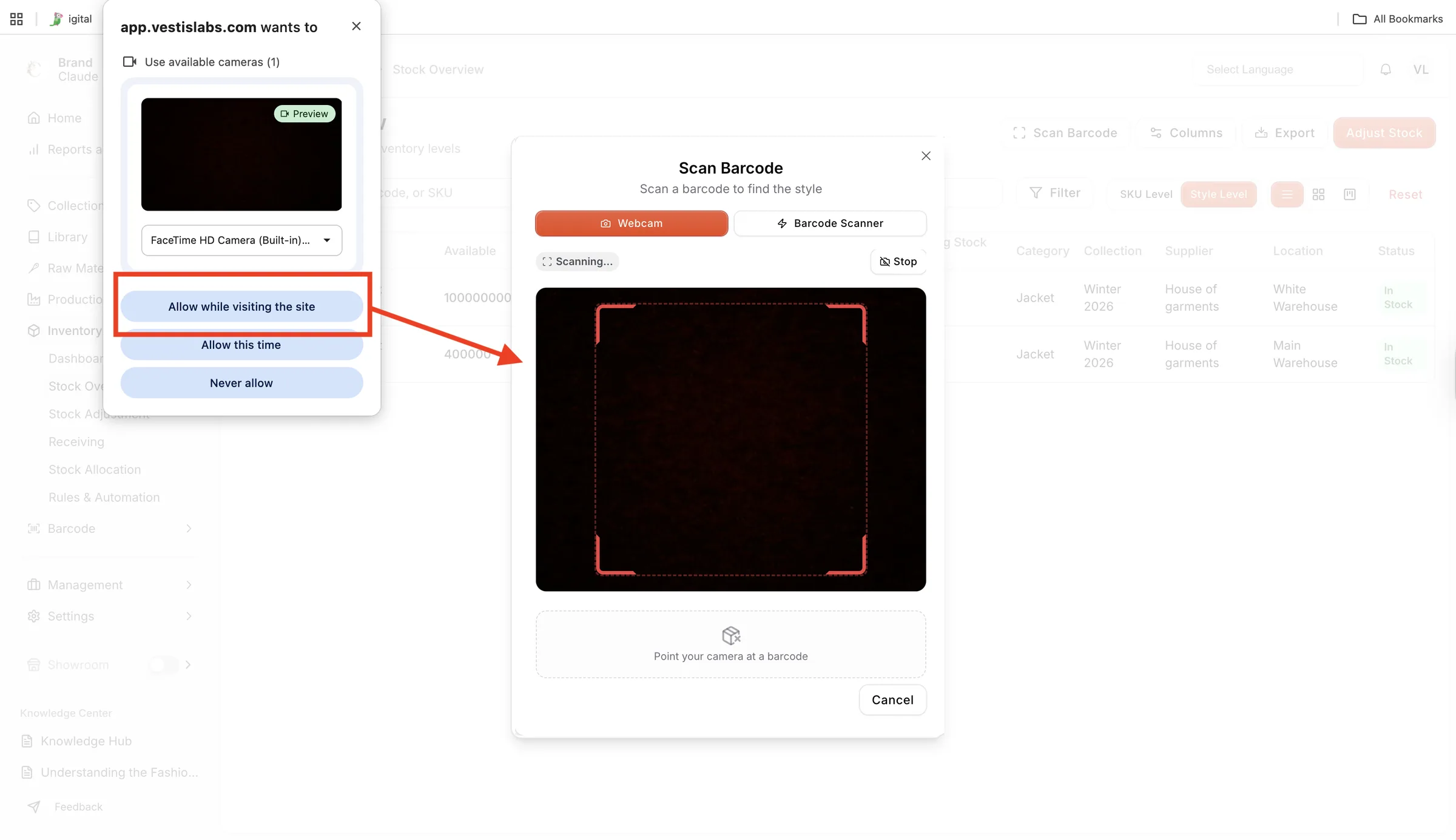
Task: Click the webcam scanning preview area
Action: (x=730, y=439)
